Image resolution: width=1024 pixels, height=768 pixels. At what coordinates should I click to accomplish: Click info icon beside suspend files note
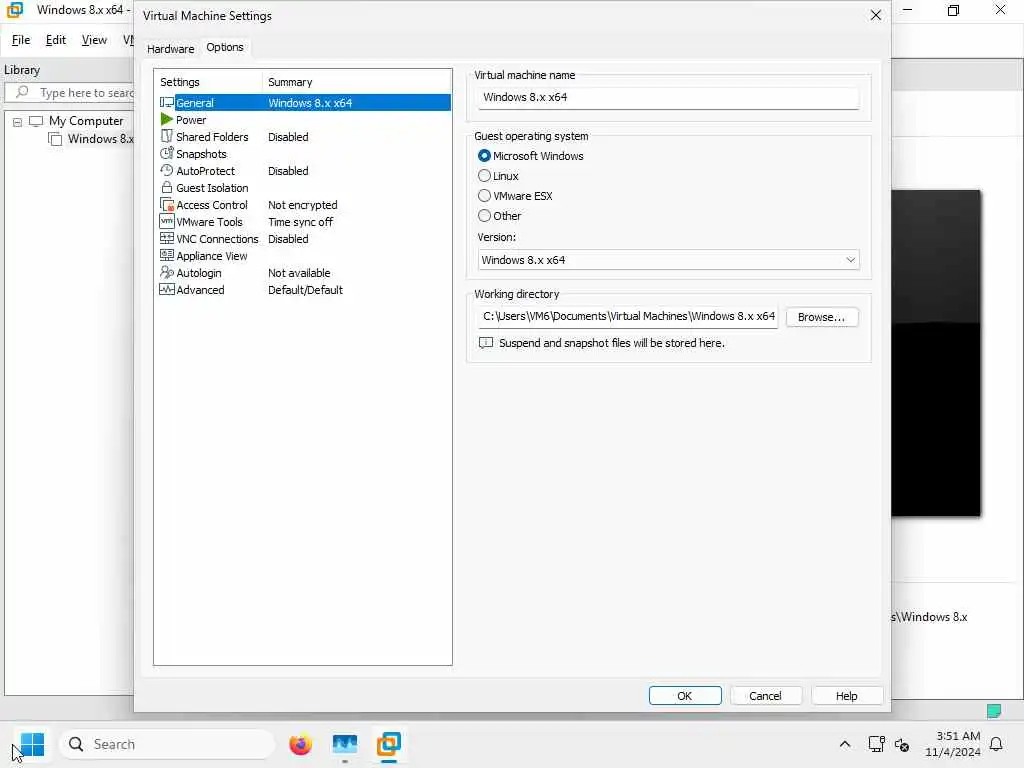486,343
